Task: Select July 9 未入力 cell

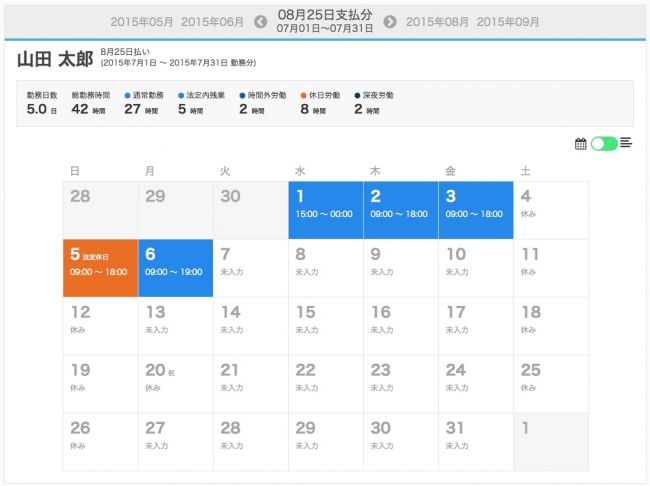Action: pos(401,268)
